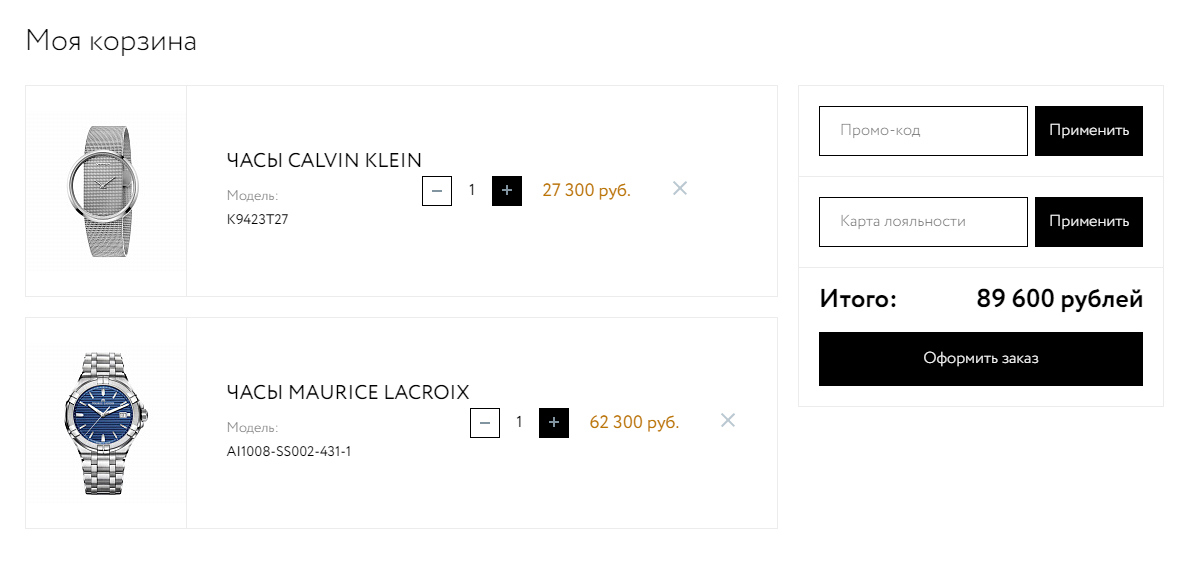Open the Calvin Klein watch thumbnail
The image size is (1191, 561).
click(105, 191)
